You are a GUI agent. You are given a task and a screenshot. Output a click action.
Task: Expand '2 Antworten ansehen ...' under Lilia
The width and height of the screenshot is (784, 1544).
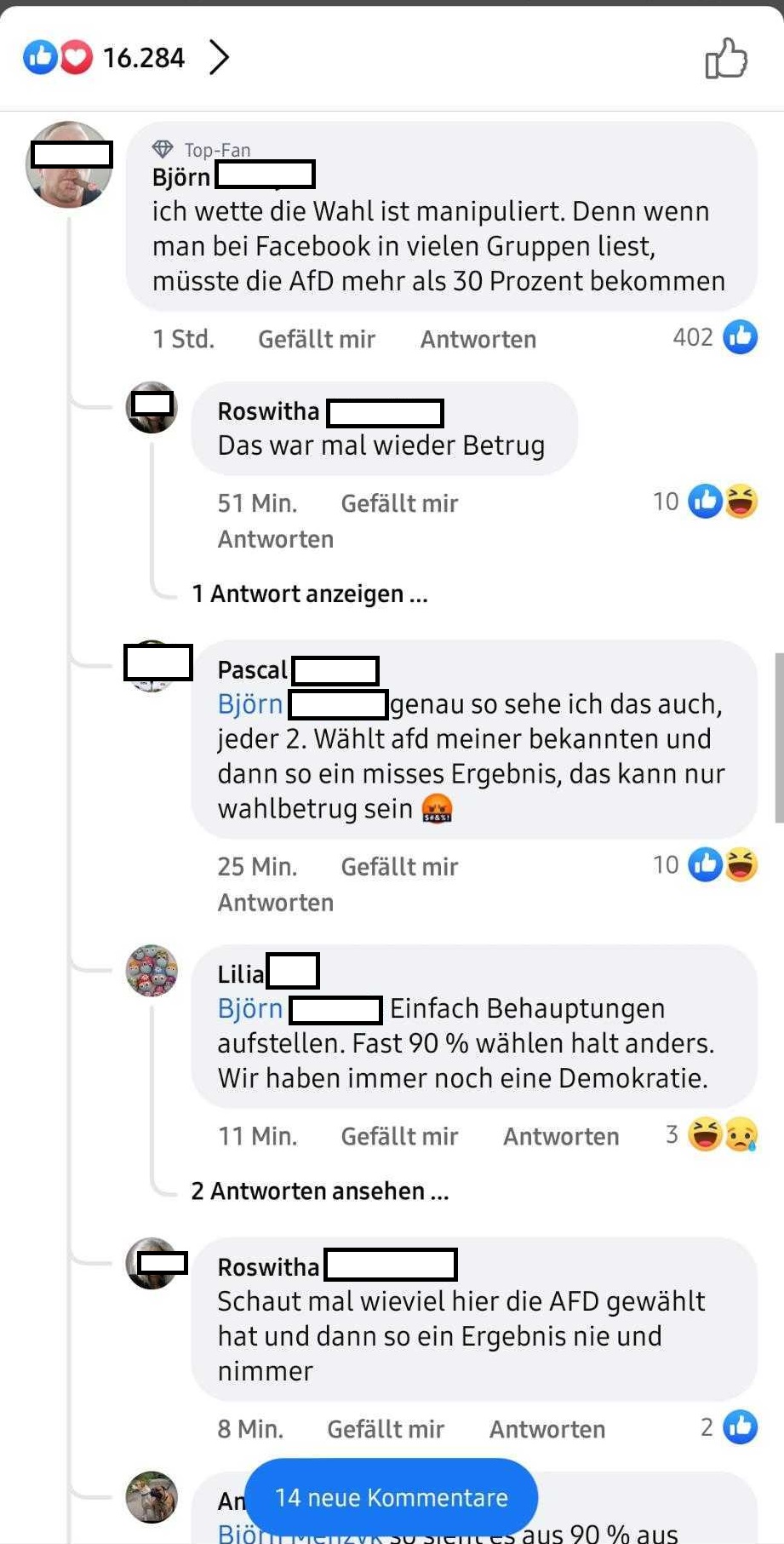click(x=320, y=1191)
